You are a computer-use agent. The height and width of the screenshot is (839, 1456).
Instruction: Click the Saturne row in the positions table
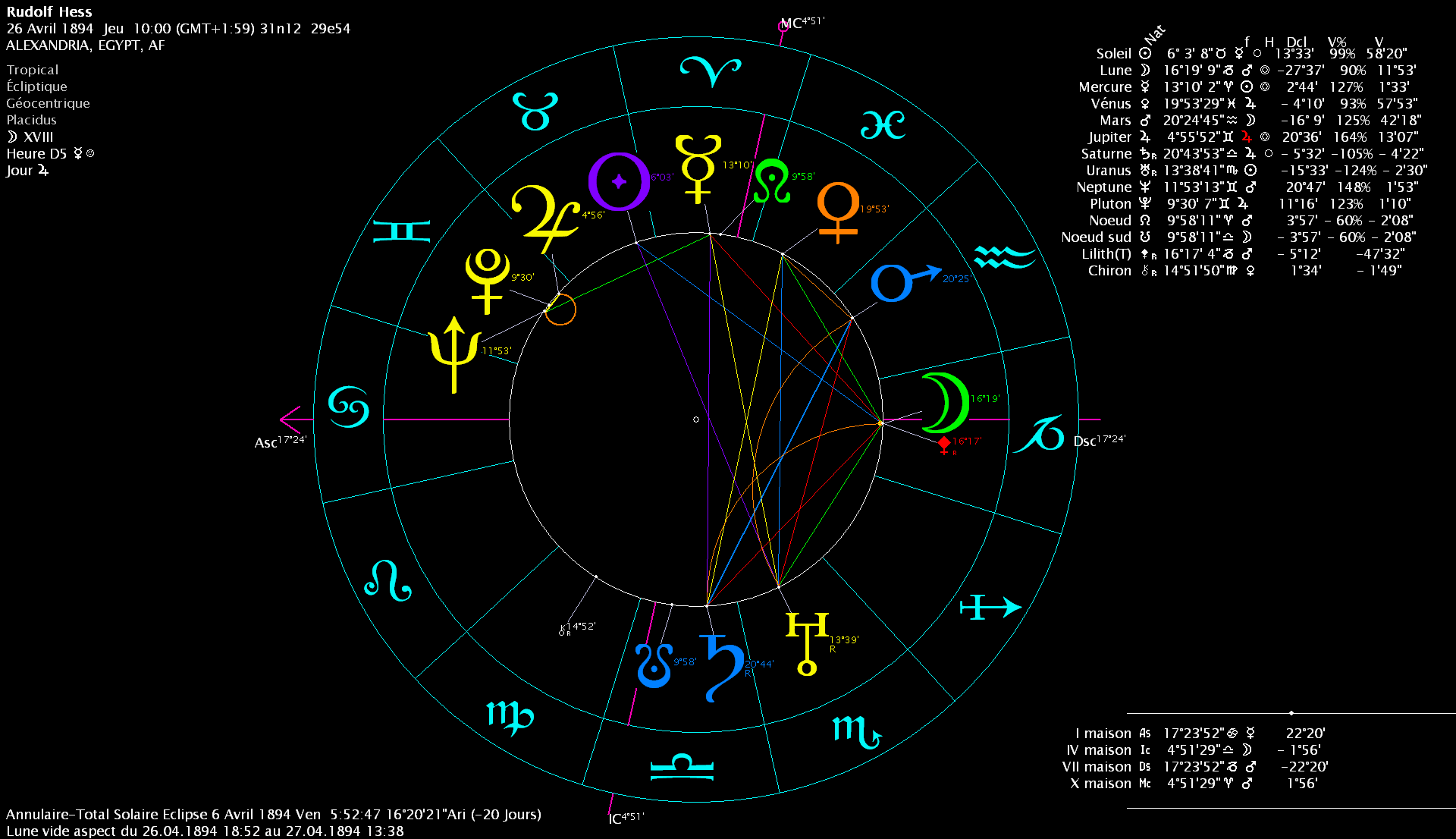click(1253, 153)
